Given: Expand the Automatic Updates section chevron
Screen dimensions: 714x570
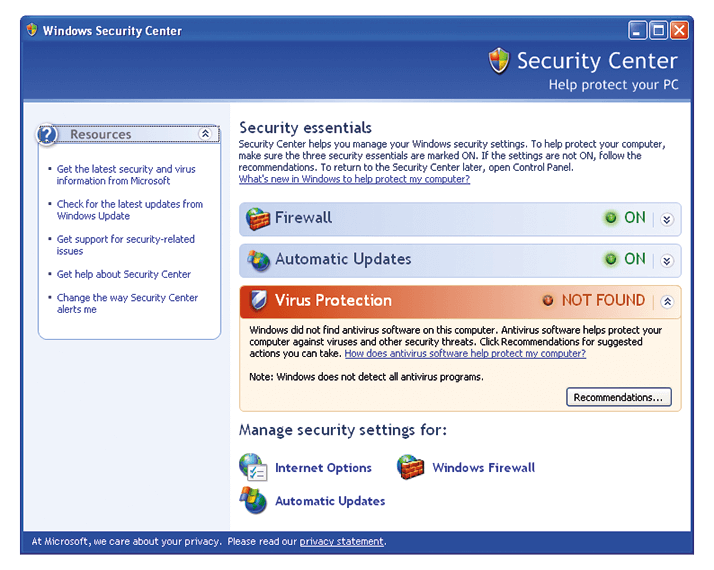Looking at the screenshot, I should pos(668,260).
